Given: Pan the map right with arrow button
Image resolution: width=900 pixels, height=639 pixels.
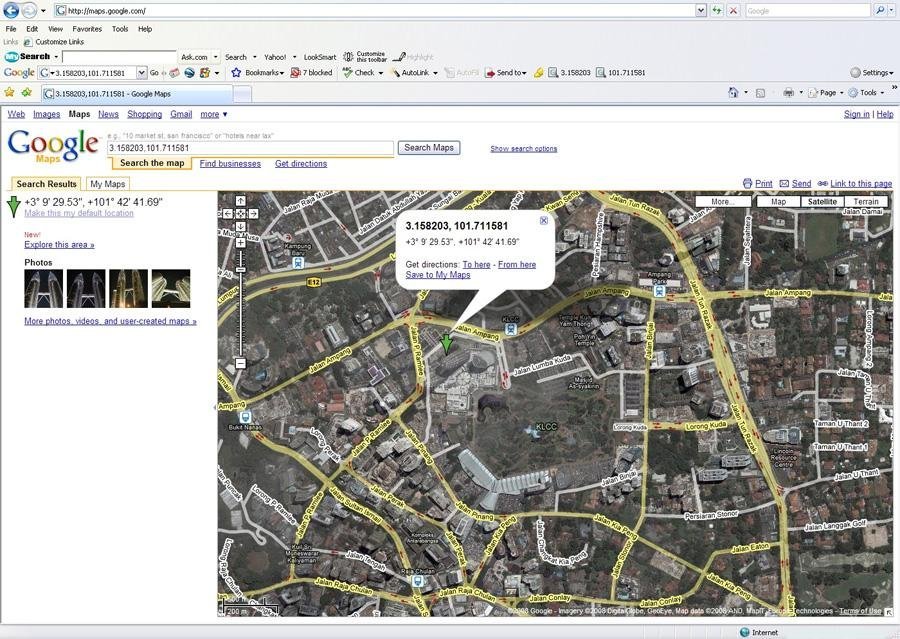Looking at the screenshot, I should (x=253, y=214).
